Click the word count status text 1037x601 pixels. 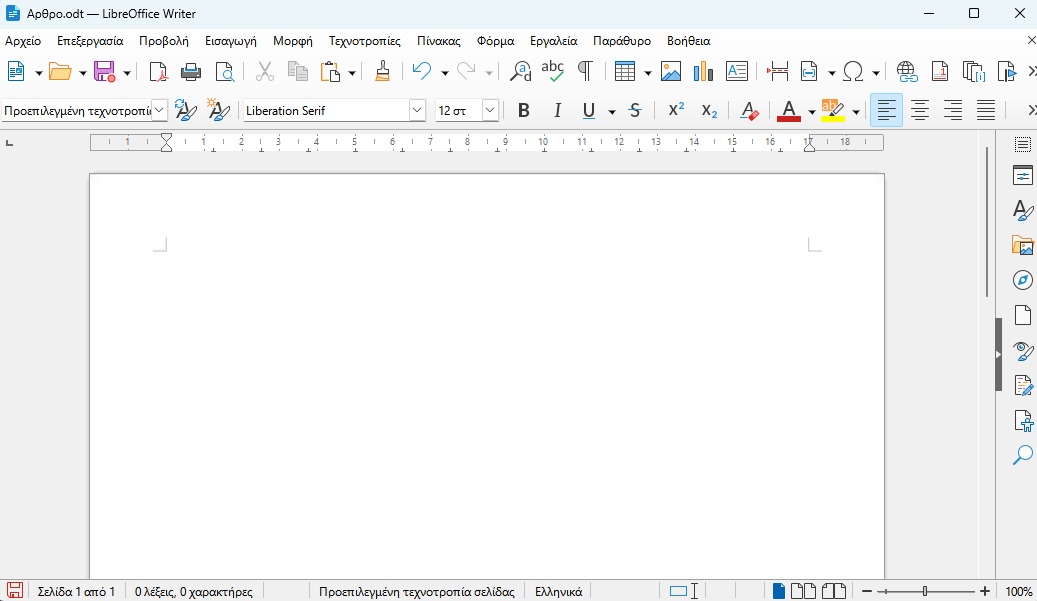pyautogui.click(x=194, y=592)
